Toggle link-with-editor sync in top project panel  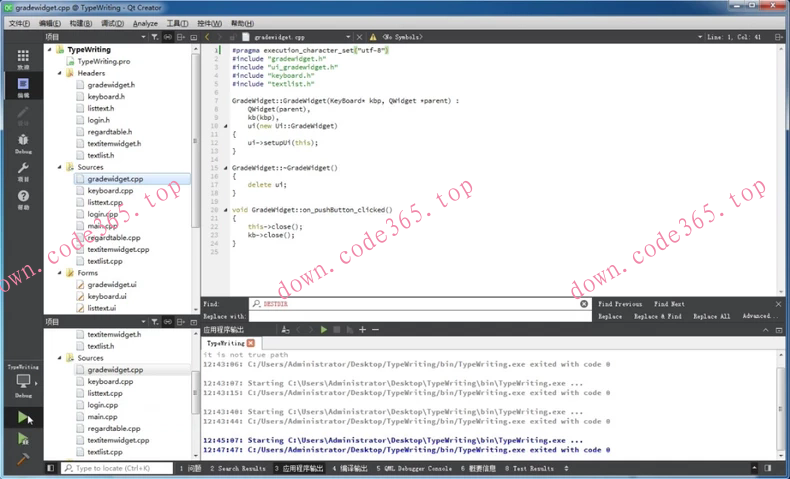click(167, 37)
